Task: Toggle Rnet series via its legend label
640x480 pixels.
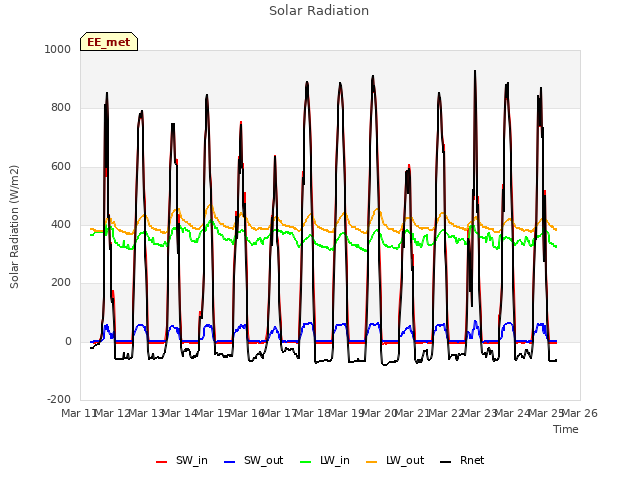Action: [472, 460]
